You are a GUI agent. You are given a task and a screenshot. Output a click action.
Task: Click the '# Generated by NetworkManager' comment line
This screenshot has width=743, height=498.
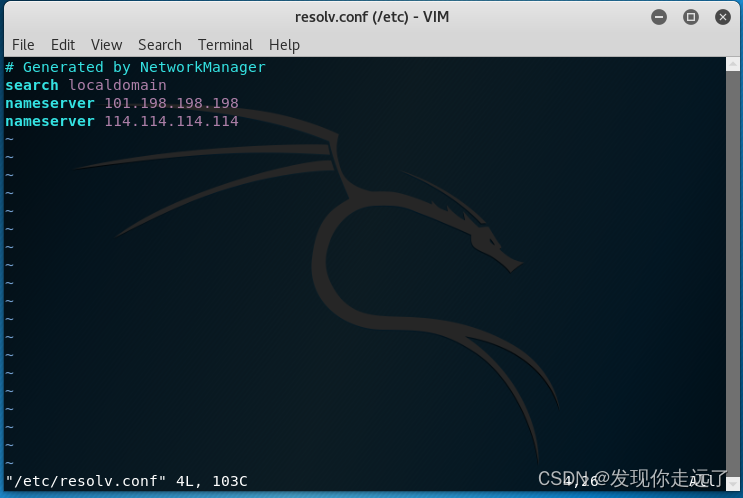tap(135, 67)
